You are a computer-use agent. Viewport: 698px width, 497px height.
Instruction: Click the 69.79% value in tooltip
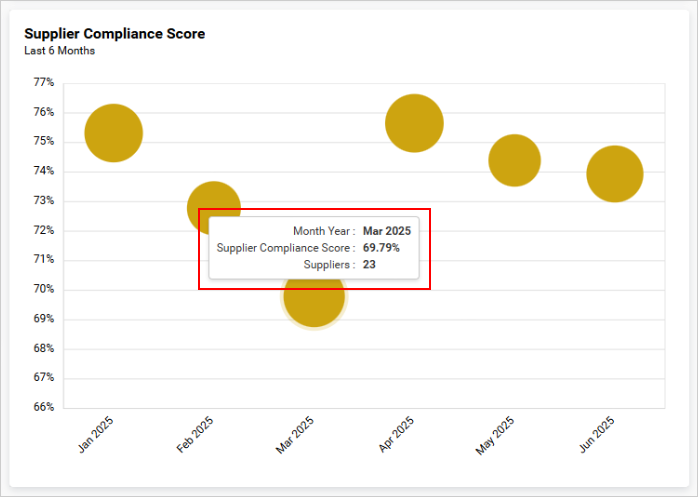[381, 247]
